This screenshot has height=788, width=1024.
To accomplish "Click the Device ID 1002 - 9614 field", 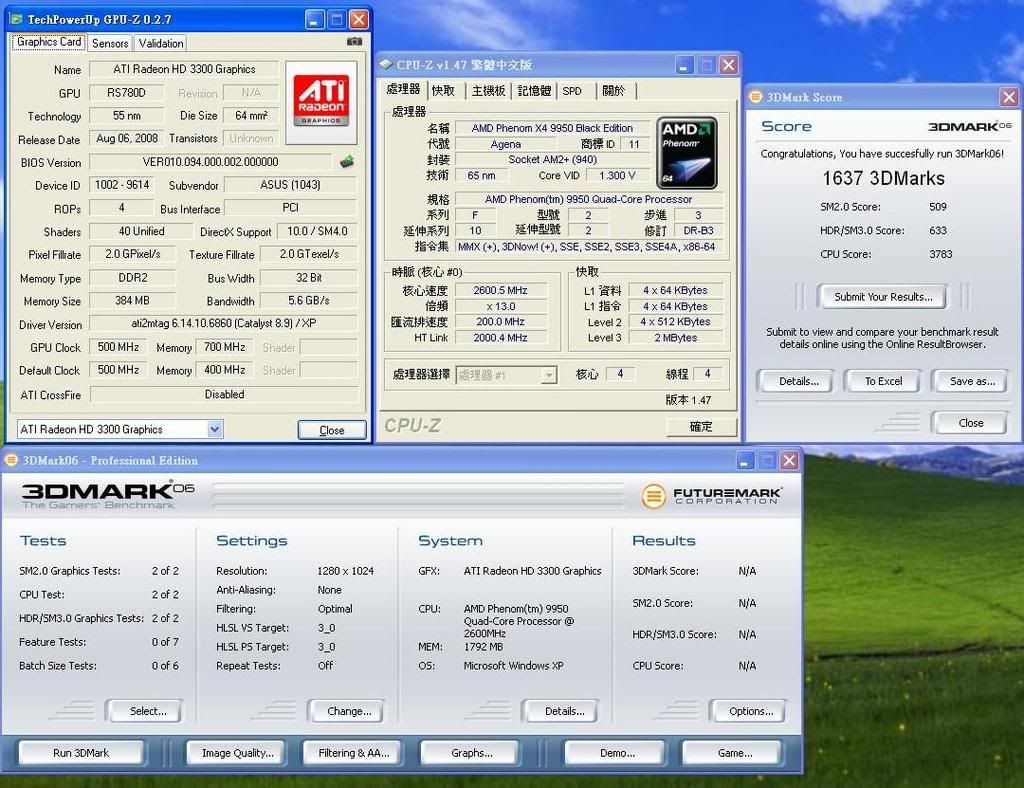I will tap(122, 185).
